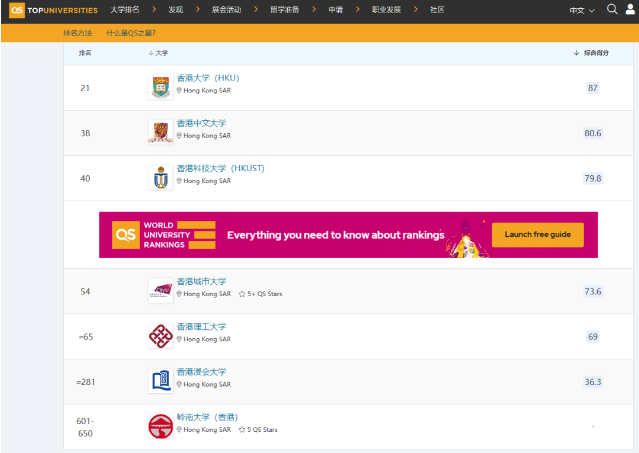
Task: Open the 香港浸会大学 link
Action: [201, 372]
